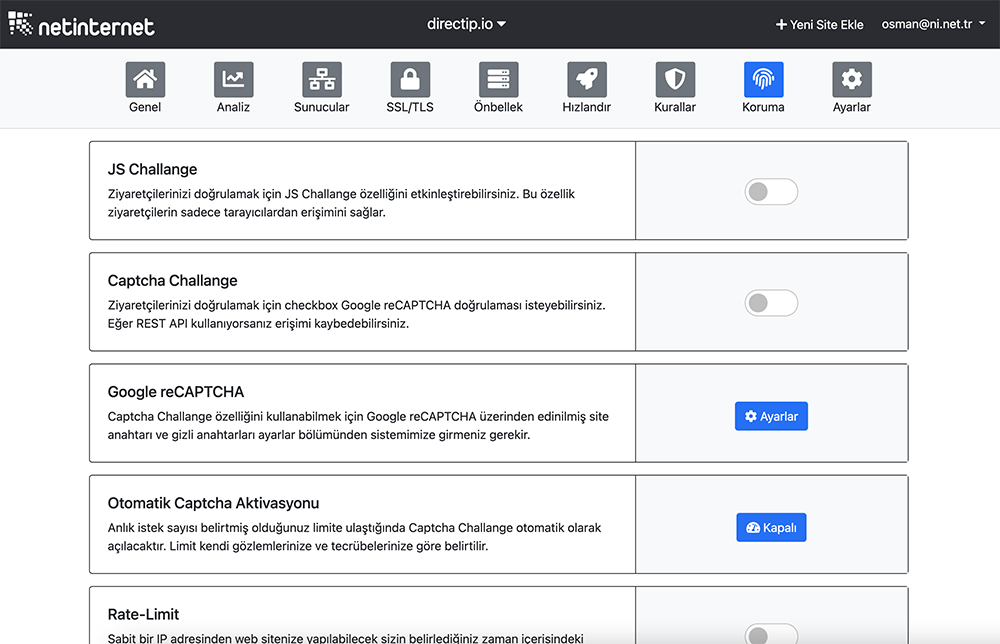
Task: Go to the Genel tab label
Action: [x=145, y=107]
